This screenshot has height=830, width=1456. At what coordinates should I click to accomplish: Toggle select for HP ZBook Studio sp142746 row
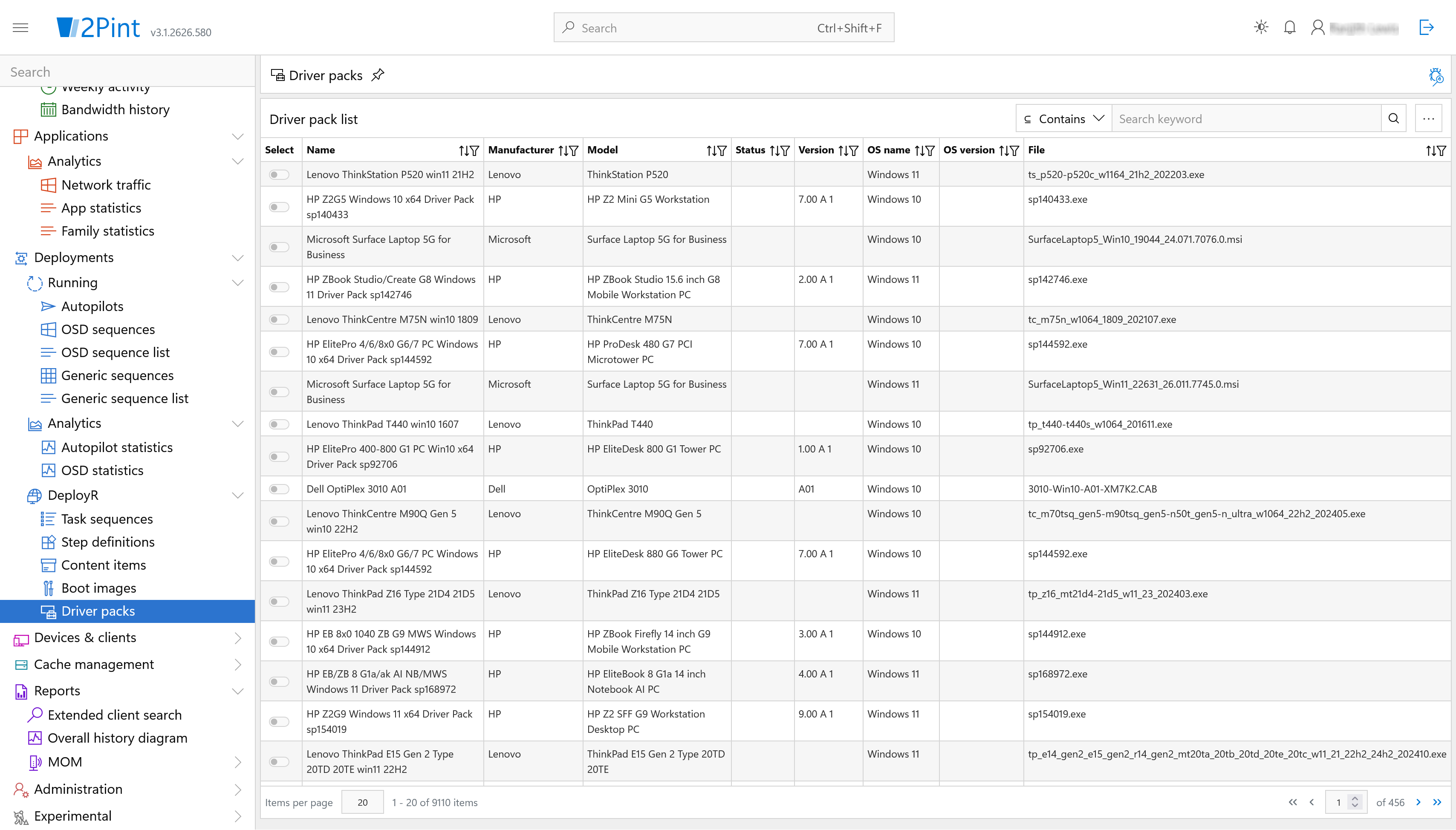[279, 287]
